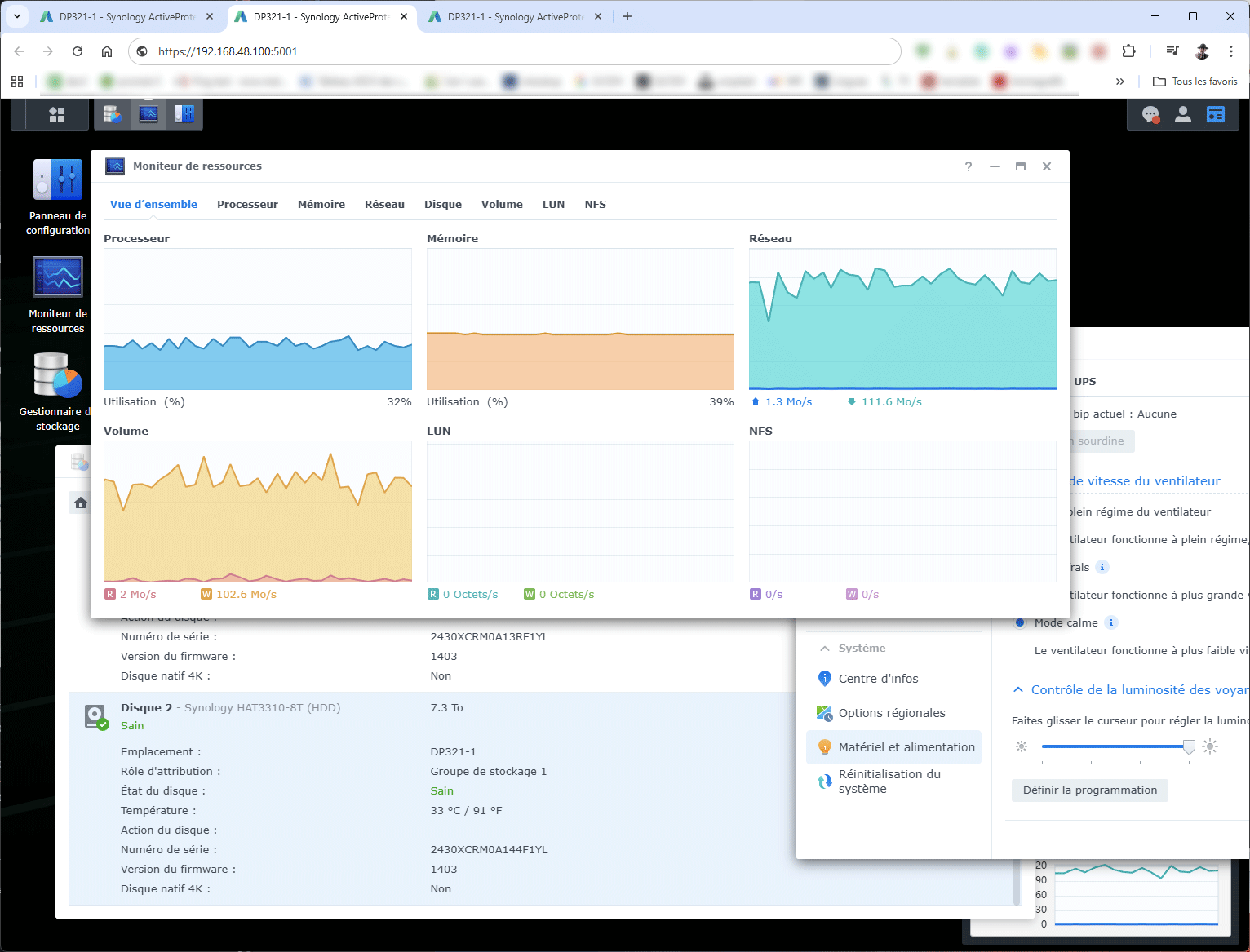The height and width of the screenshot is (952, 1250).
Task: Open the notifications chat icon
Action: point(1150,115)
